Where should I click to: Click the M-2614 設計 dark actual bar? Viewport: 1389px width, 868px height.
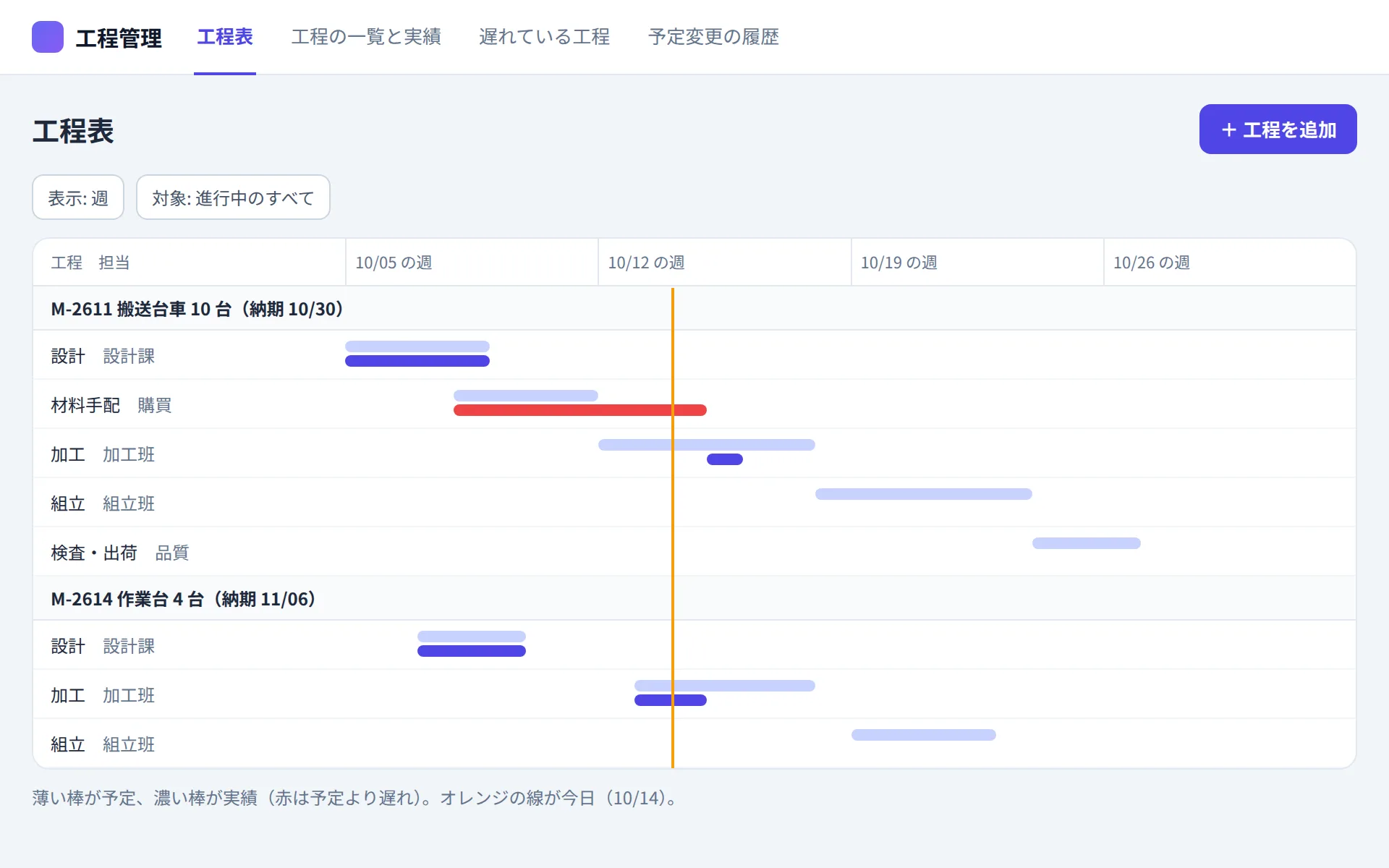coord(472,651)
